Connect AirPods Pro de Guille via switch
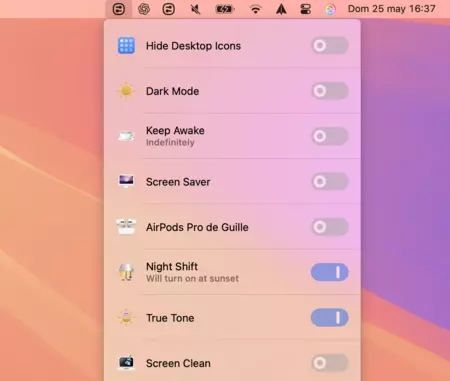Image resolution: width=450 pixels, height=381 pixels. pos(330,227)
